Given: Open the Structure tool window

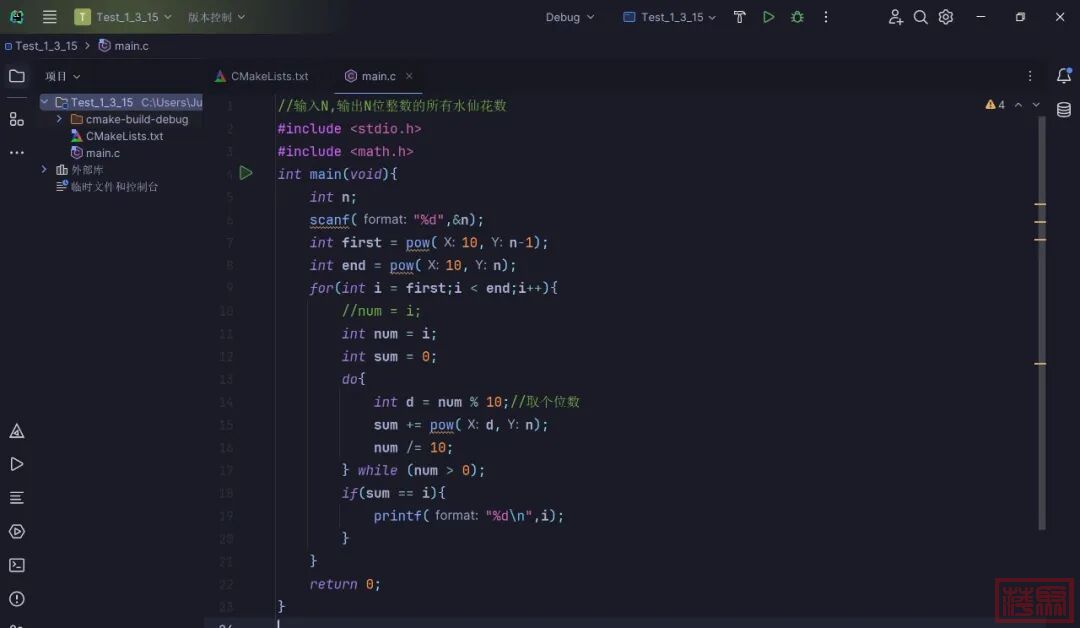Looking at the screenshot, I should tap(17, 119).
